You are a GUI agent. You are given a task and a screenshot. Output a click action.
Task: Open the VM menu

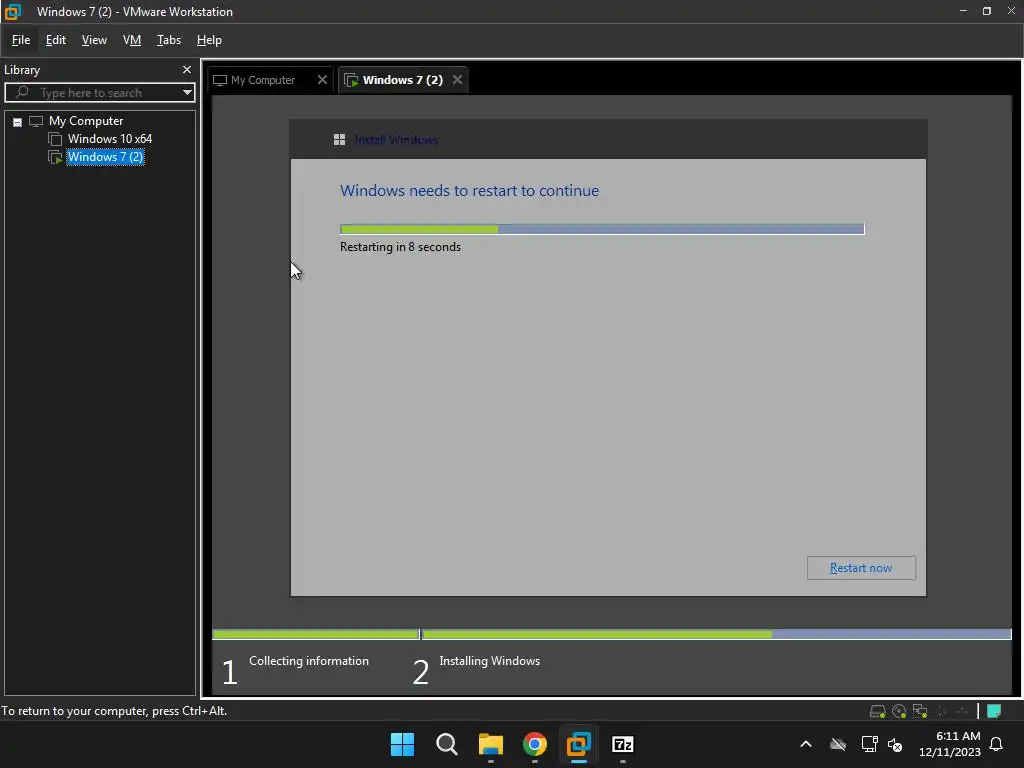132,40
